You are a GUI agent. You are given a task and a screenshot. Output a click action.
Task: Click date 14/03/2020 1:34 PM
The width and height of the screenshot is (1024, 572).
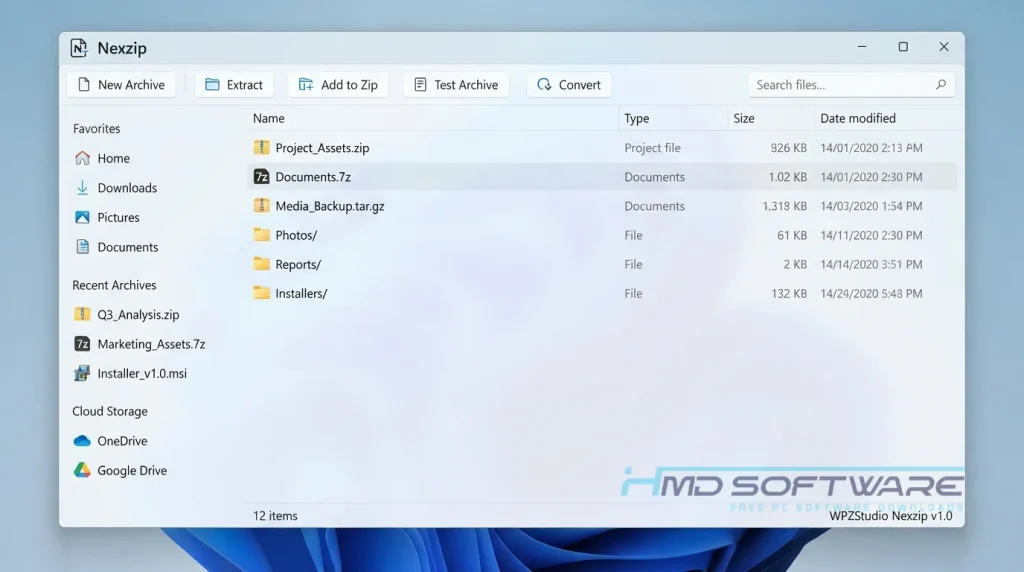[871, 206]
